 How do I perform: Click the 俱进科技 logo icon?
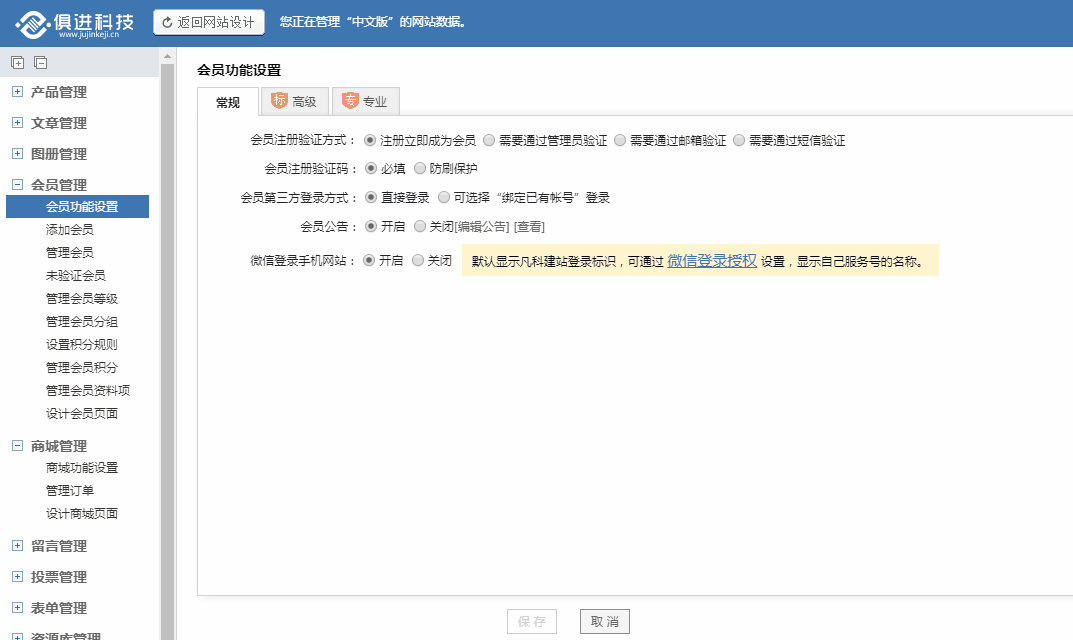click(32, 22)
